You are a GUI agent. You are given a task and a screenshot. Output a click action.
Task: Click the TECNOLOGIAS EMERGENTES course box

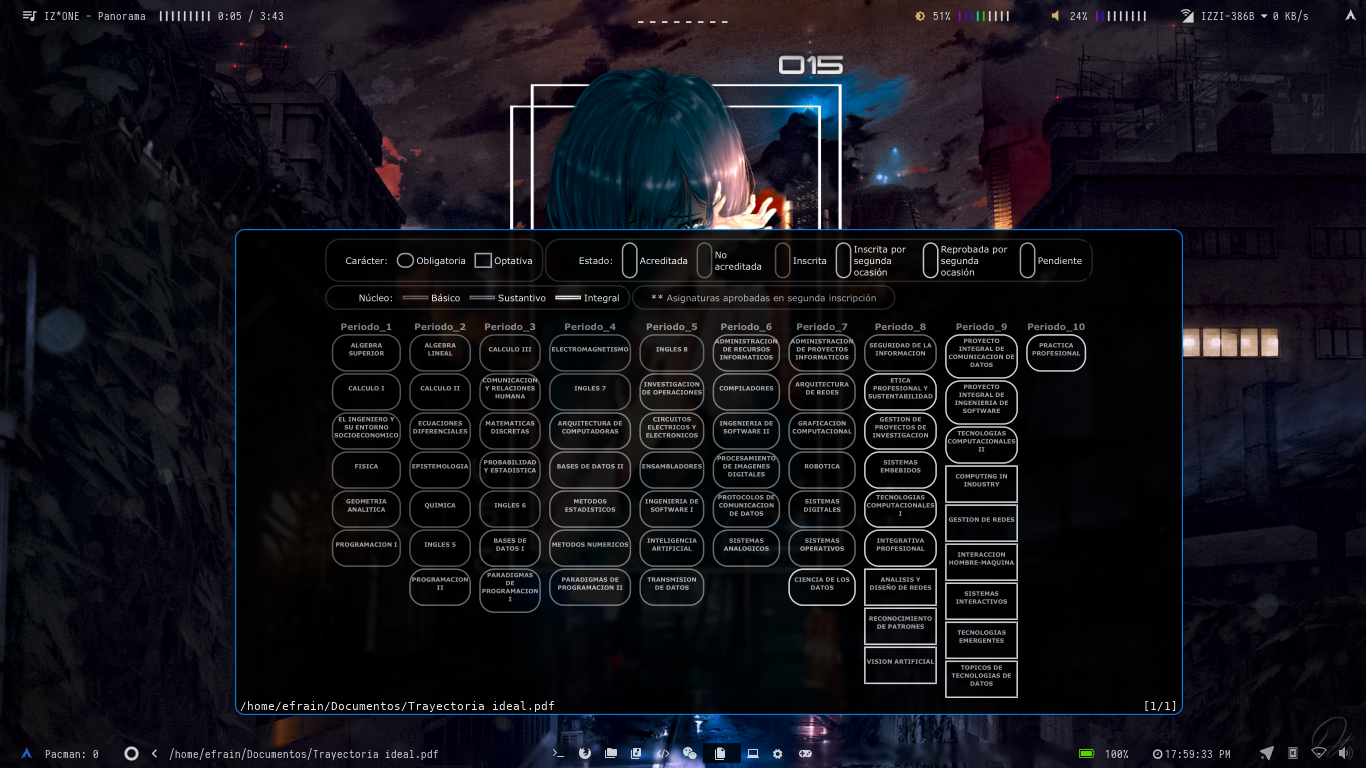pos(981,640)
